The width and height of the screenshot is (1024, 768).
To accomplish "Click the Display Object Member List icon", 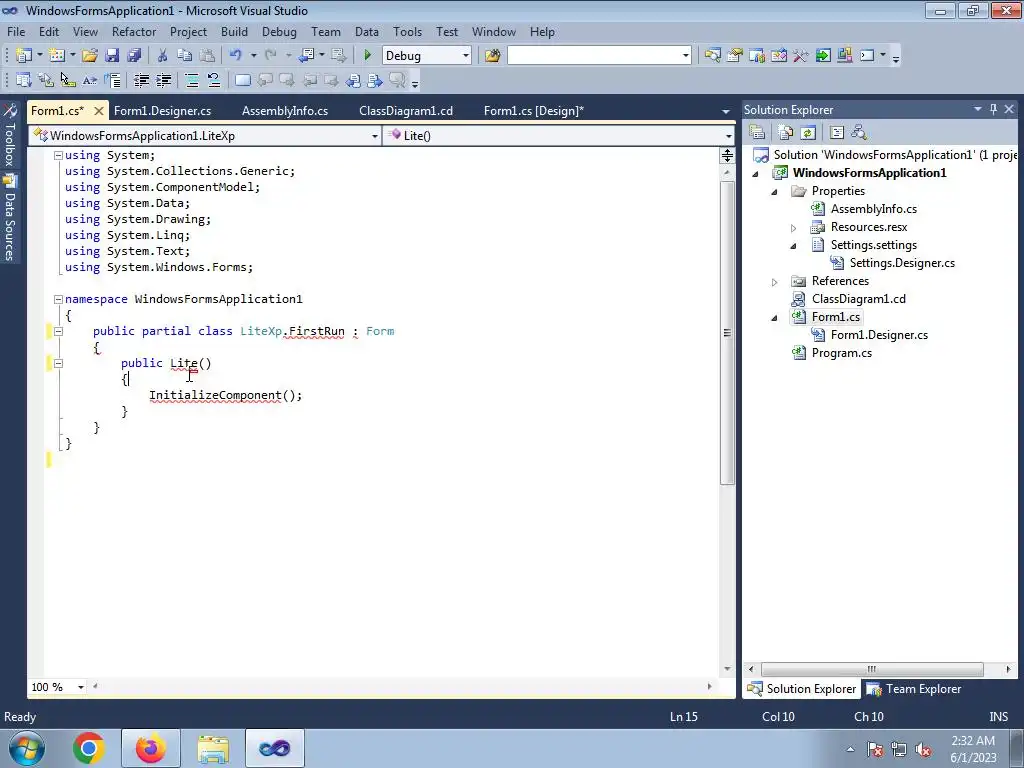I will (x=24, y=80).
